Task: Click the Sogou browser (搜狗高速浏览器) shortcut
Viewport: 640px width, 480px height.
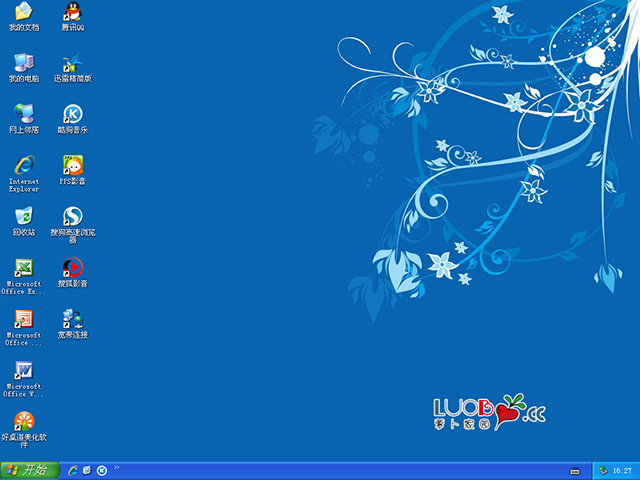Action: coord(72,217)
